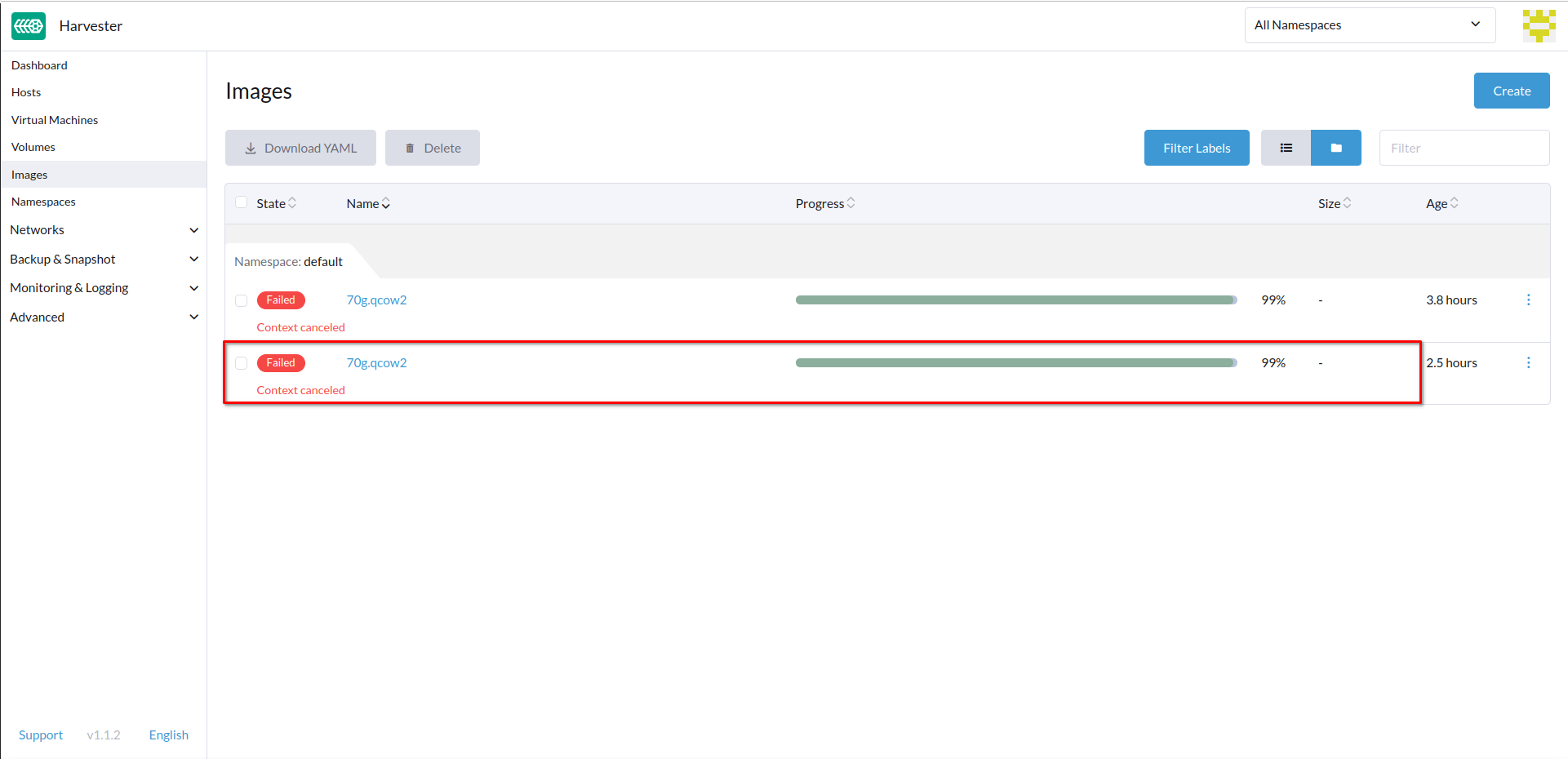Image resolution: width=1568 pixels, height=759 pixels.
Task: Check the select-all images checkbox
Action: pyautogui.click(x=241, y=202)
